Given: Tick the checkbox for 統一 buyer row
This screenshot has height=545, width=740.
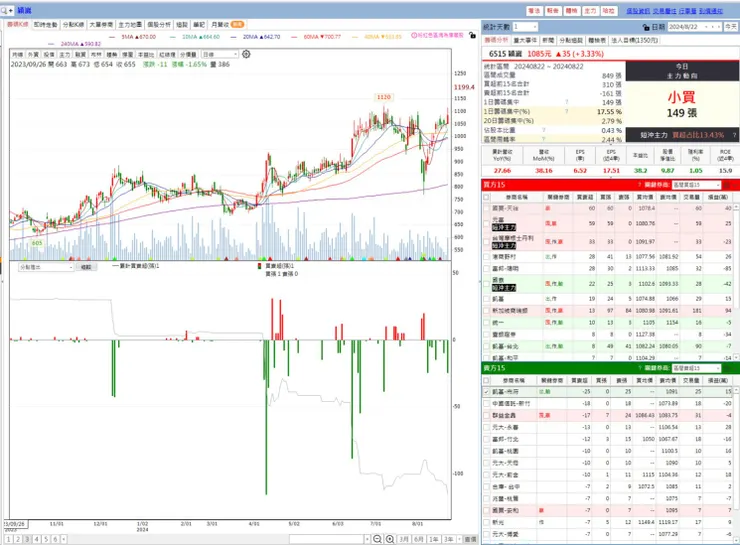Looking at the screenshot, I should [486, 322].
